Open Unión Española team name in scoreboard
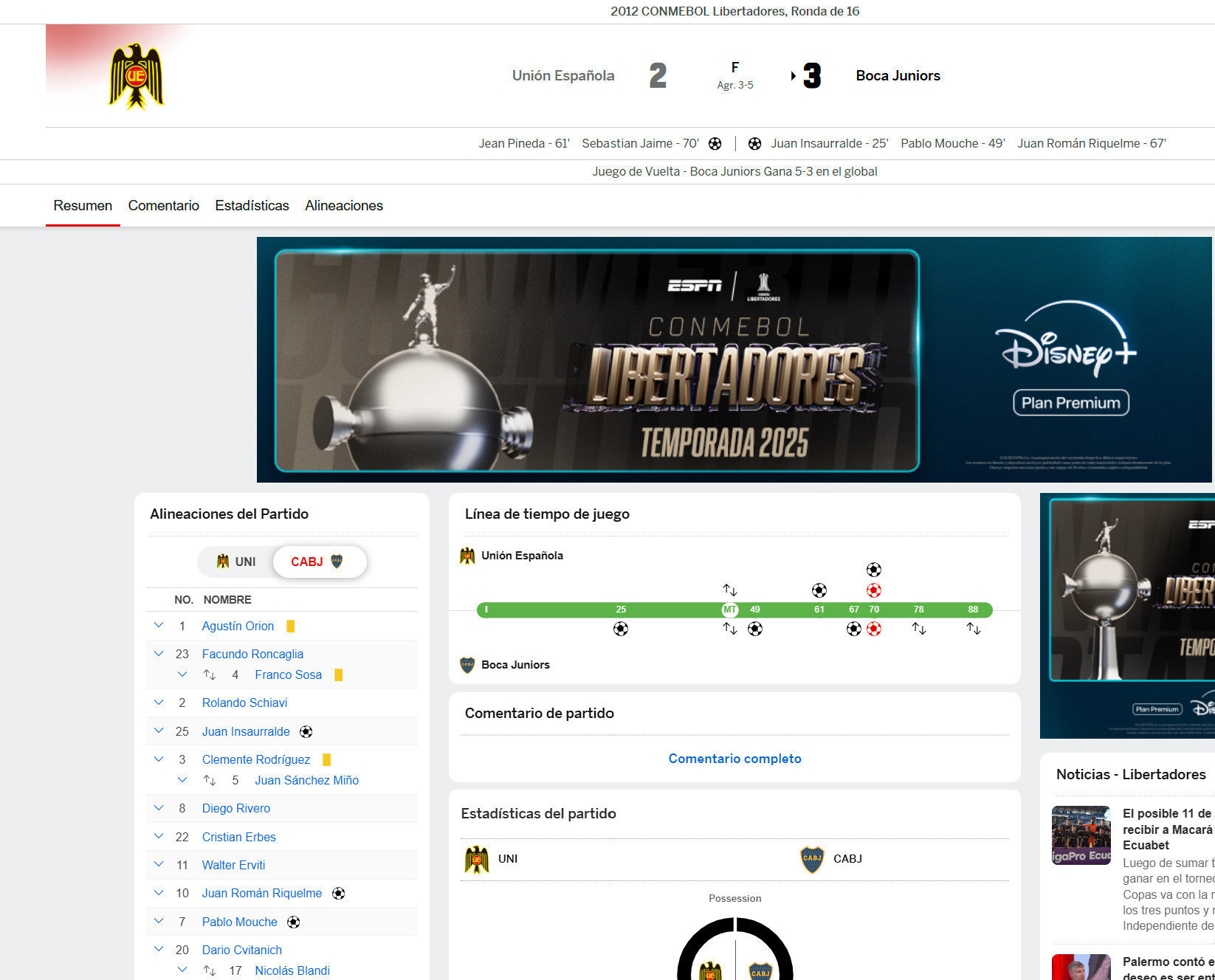Screen dimensions: 1215x980 pos(563,75)
